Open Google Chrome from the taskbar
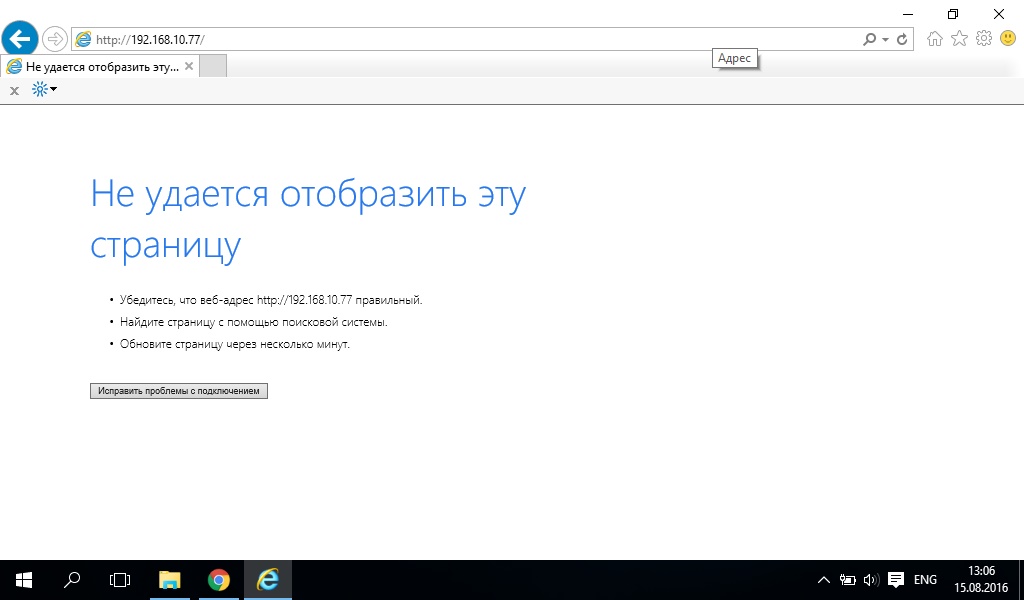Screen dimensions: 1024x600 [218, 580]
